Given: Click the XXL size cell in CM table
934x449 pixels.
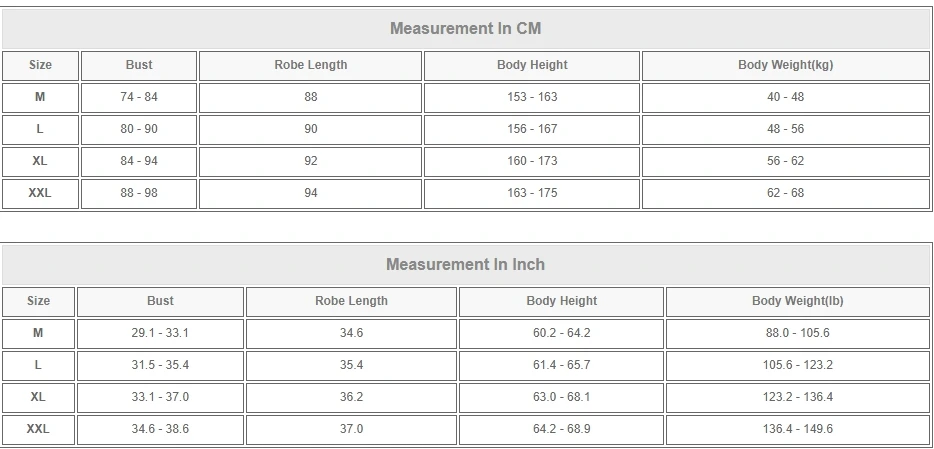Looking at the screenshot, I should [x=40, y=193].
